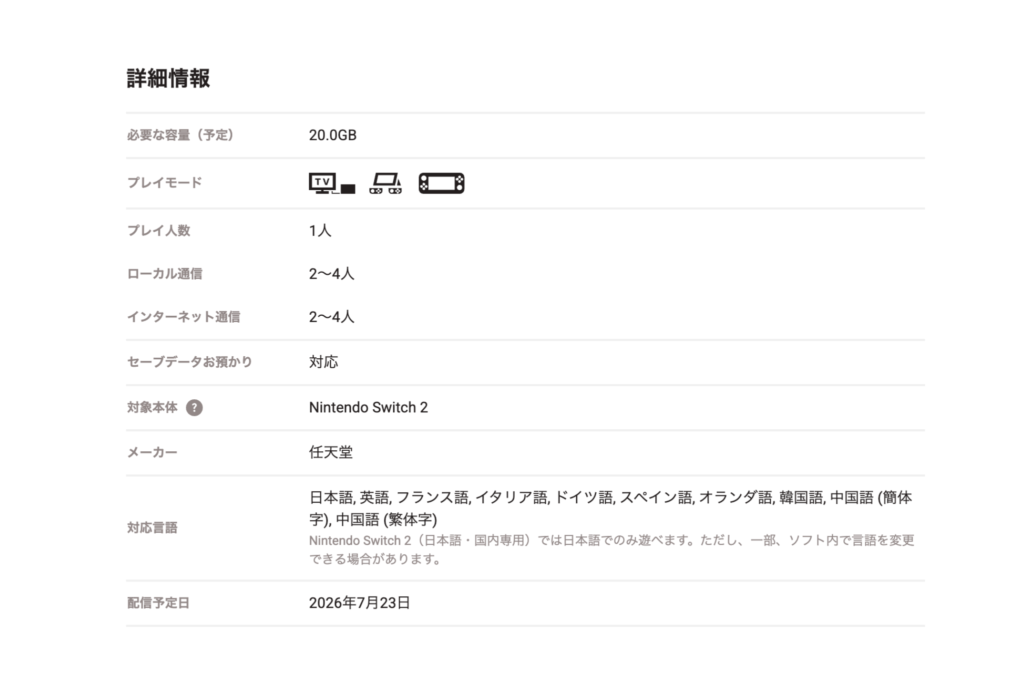
Task: Select the 20.0GB value
Action: tap(332, 135)
